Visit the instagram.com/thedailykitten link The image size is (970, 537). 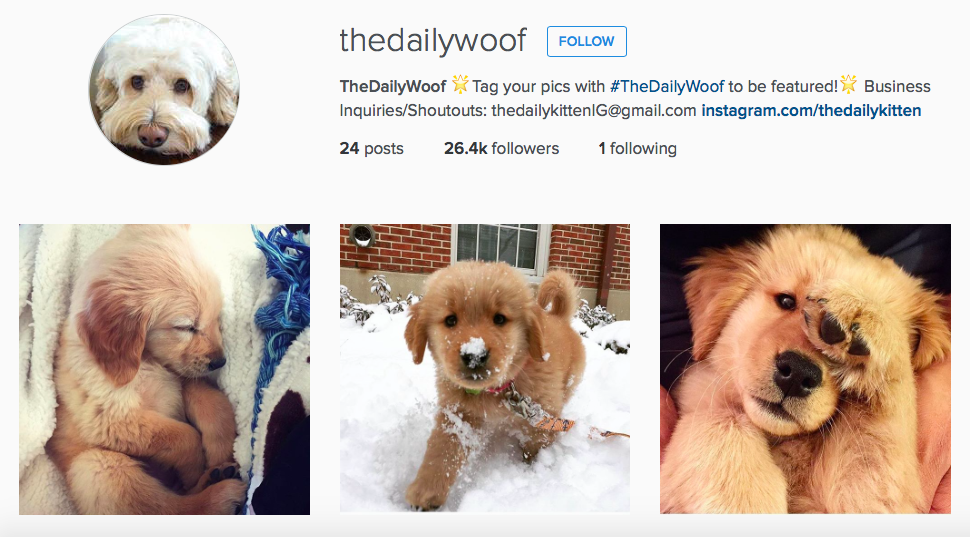coord(811,111)
